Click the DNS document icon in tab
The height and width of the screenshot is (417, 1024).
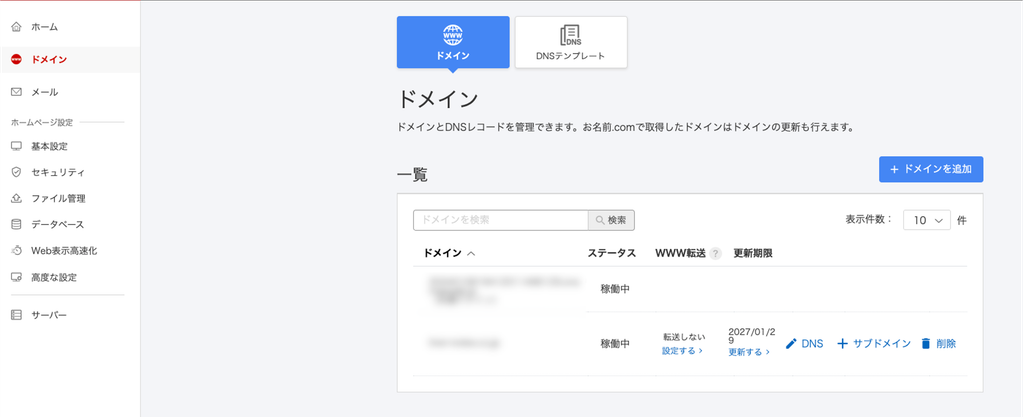571,35
